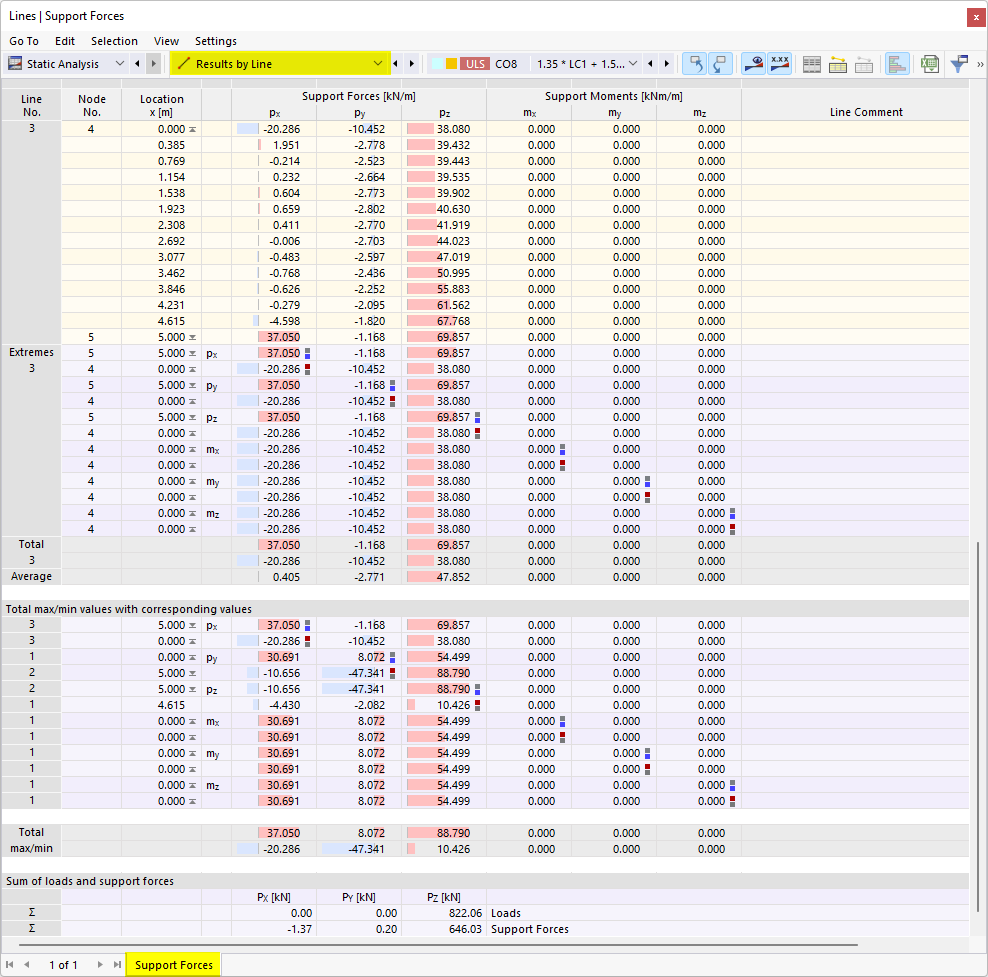Toggle the result diagrams chart icon
The image size is (988, 977).
pos(897,63)
